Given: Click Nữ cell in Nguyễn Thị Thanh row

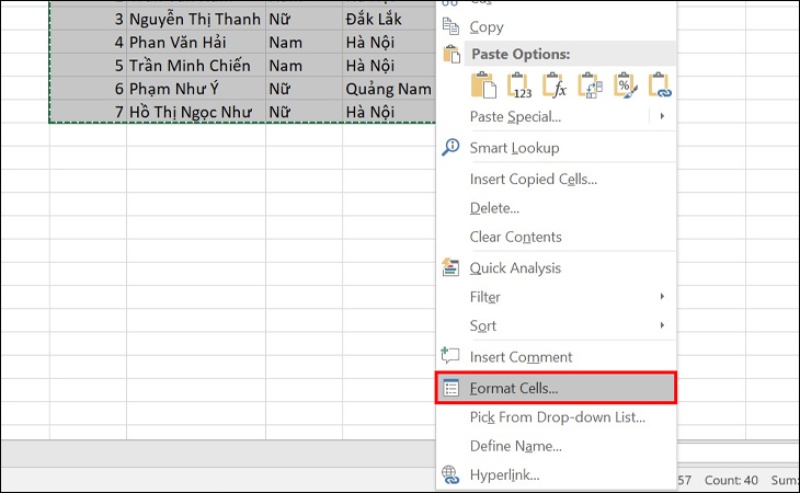Looking at the screenshot, I should point(304,19).
